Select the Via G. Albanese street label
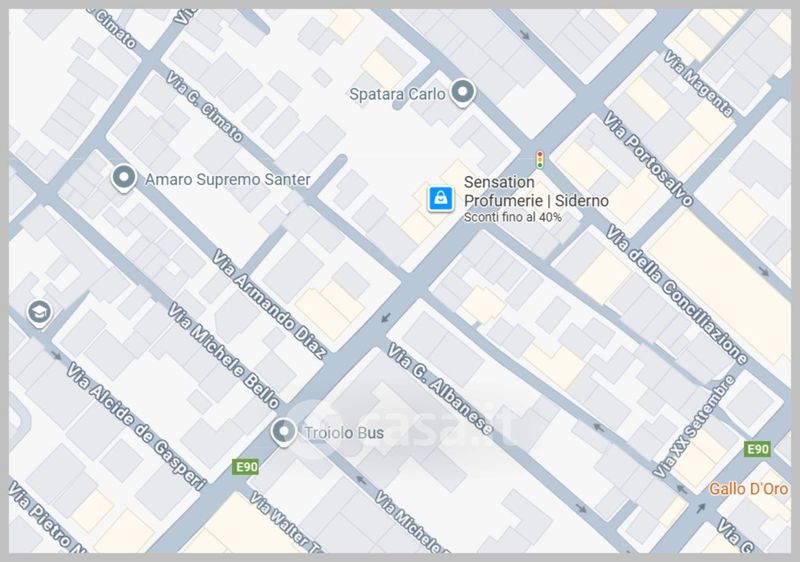Image resolution: width=800 pixels, height=562 pixels. [x=440, y=389]
